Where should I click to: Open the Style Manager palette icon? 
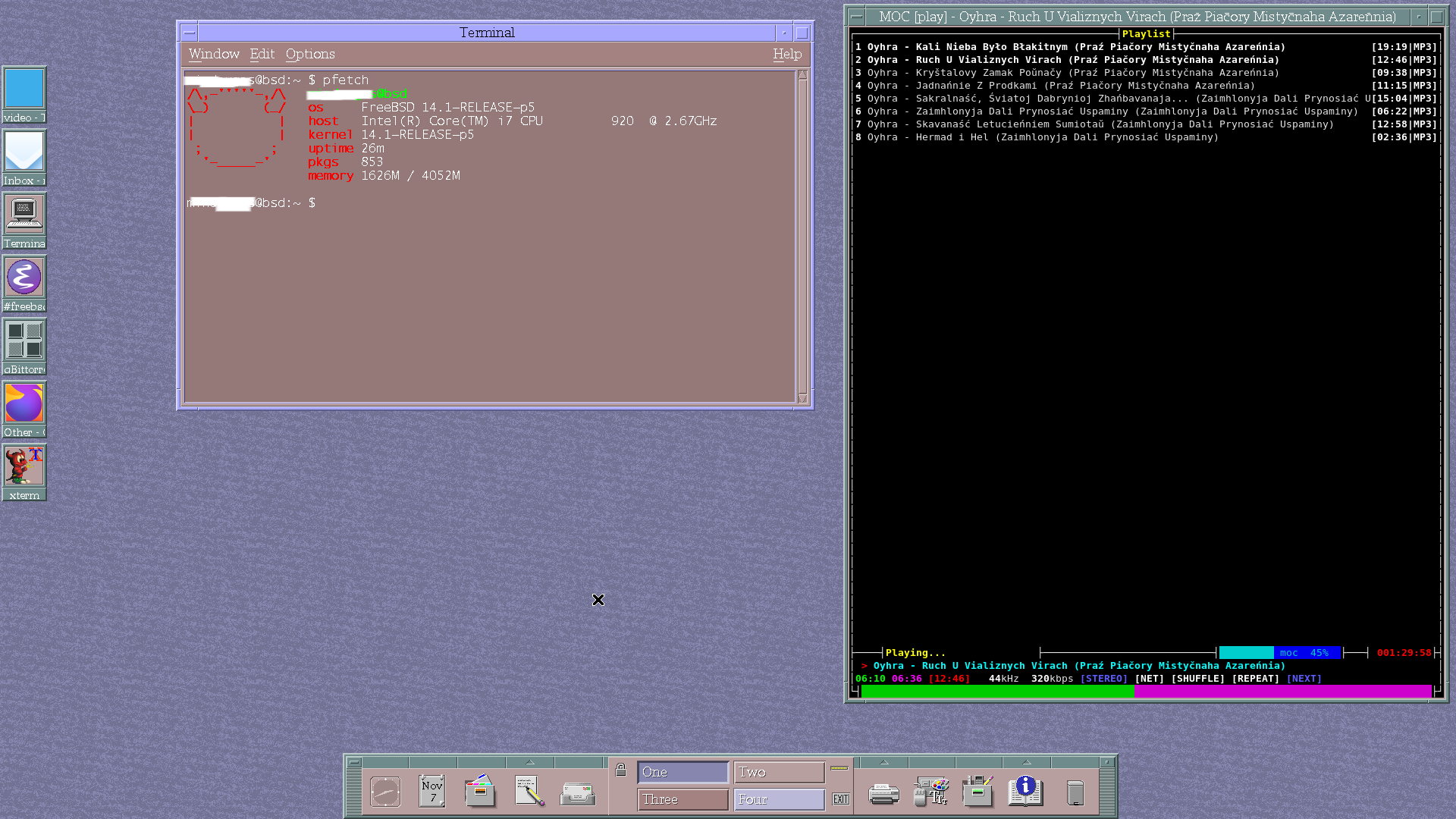931,791
